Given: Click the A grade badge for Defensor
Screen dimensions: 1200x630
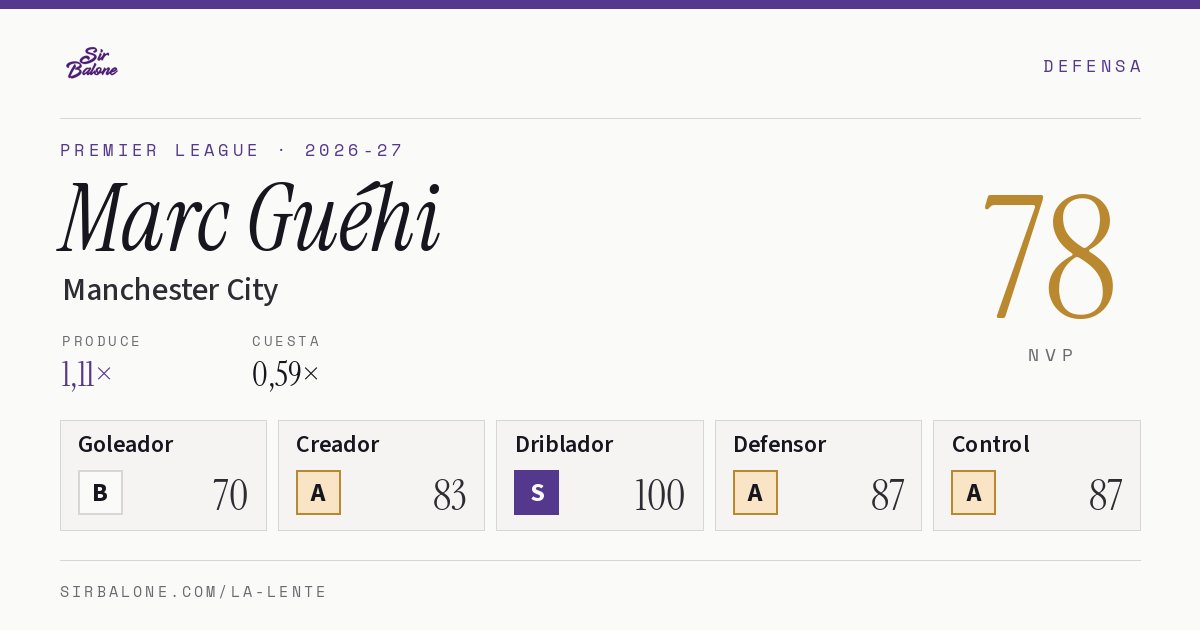Looking at the screenshot, I should tap(755, 493).
